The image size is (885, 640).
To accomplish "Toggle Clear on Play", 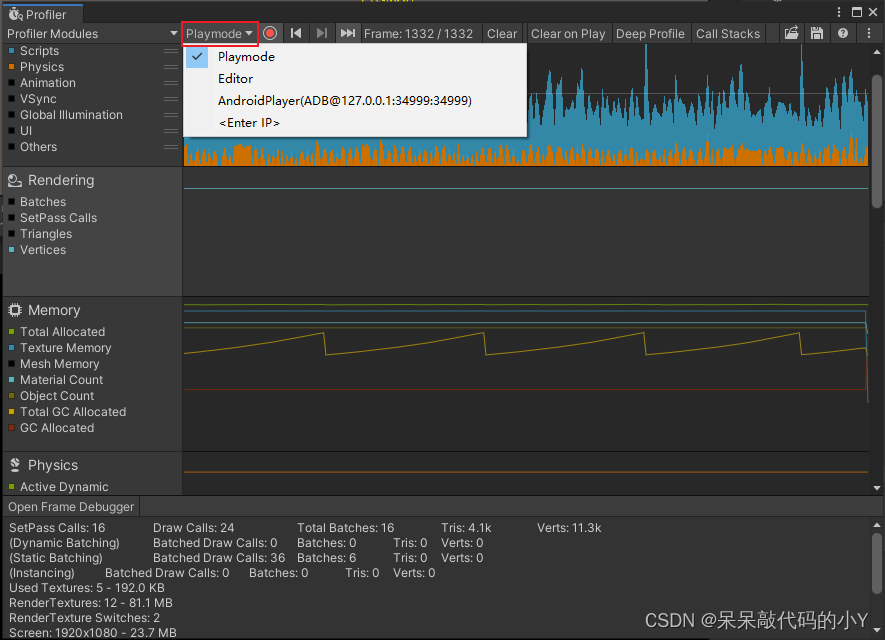I will click(x=568, y=33).
